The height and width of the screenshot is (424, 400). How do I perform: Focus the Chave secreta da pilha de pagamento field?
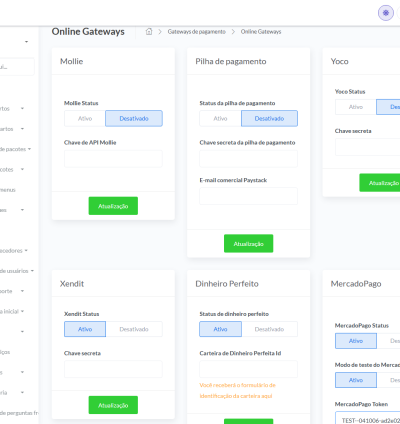point(249,159)
